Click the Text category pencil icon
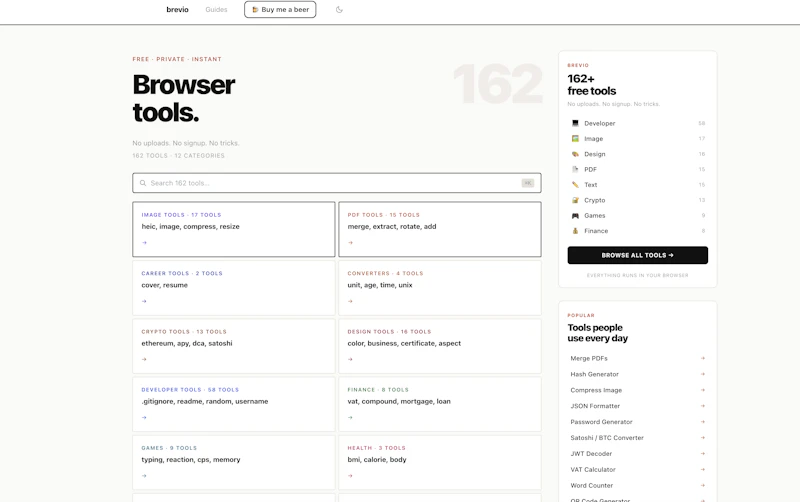The width and height of the screenshot is (800, 502). tap(576, 184)
